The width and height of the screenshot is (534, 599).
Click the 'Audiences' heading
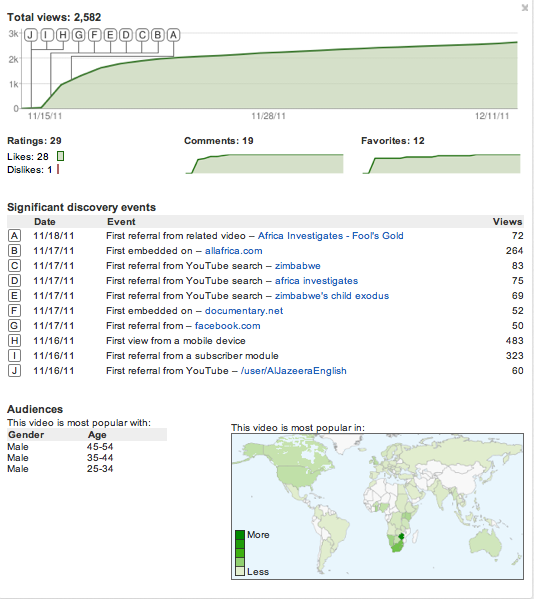click(35, 409)
